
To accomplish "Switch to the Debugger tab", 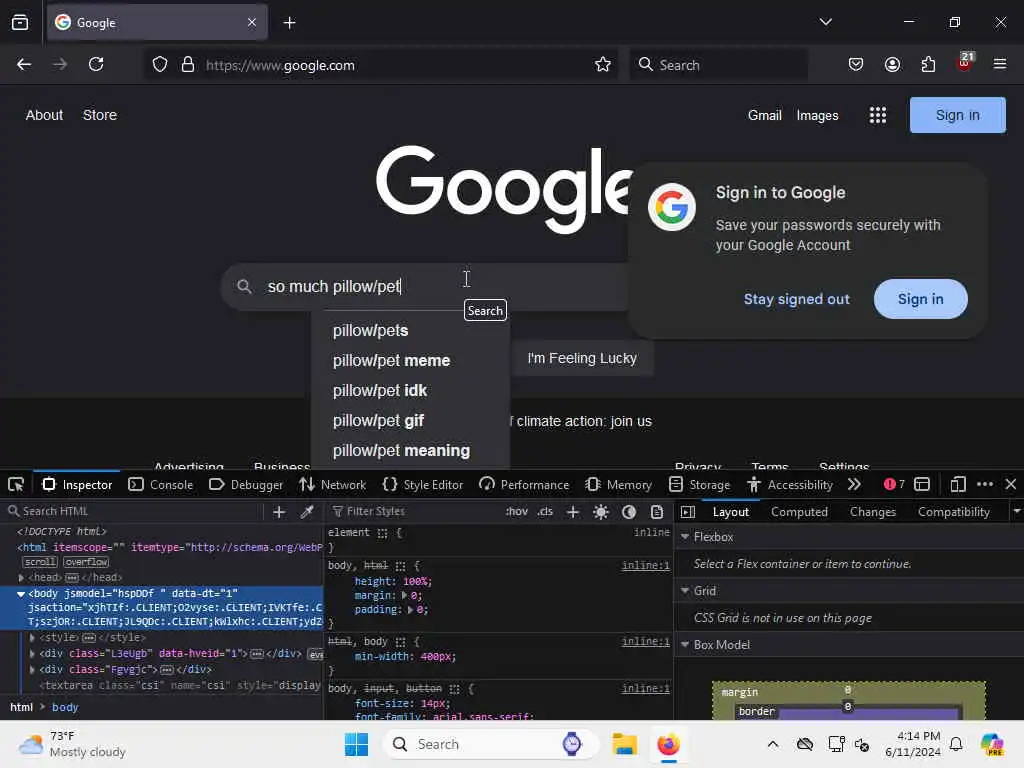I will coord(246,485).
